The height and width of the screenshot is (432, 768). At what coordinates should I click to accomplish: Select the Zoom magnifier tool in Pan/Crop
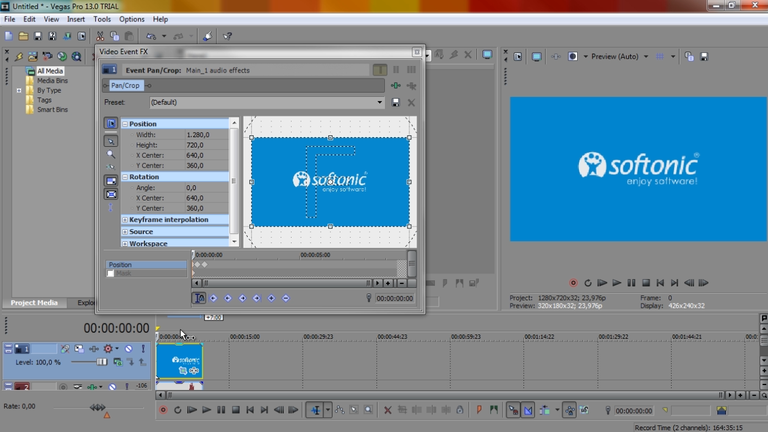(111, 154)
